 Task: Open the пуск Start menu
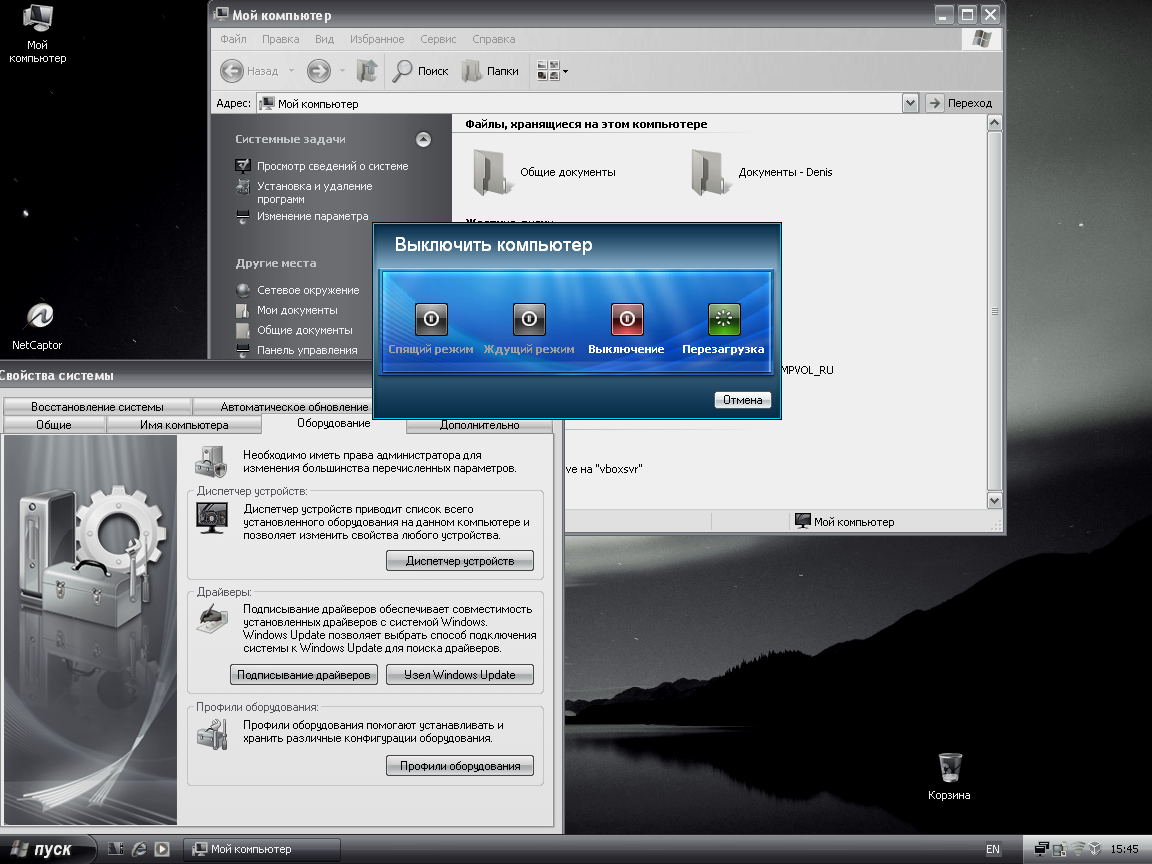(48, 849)
